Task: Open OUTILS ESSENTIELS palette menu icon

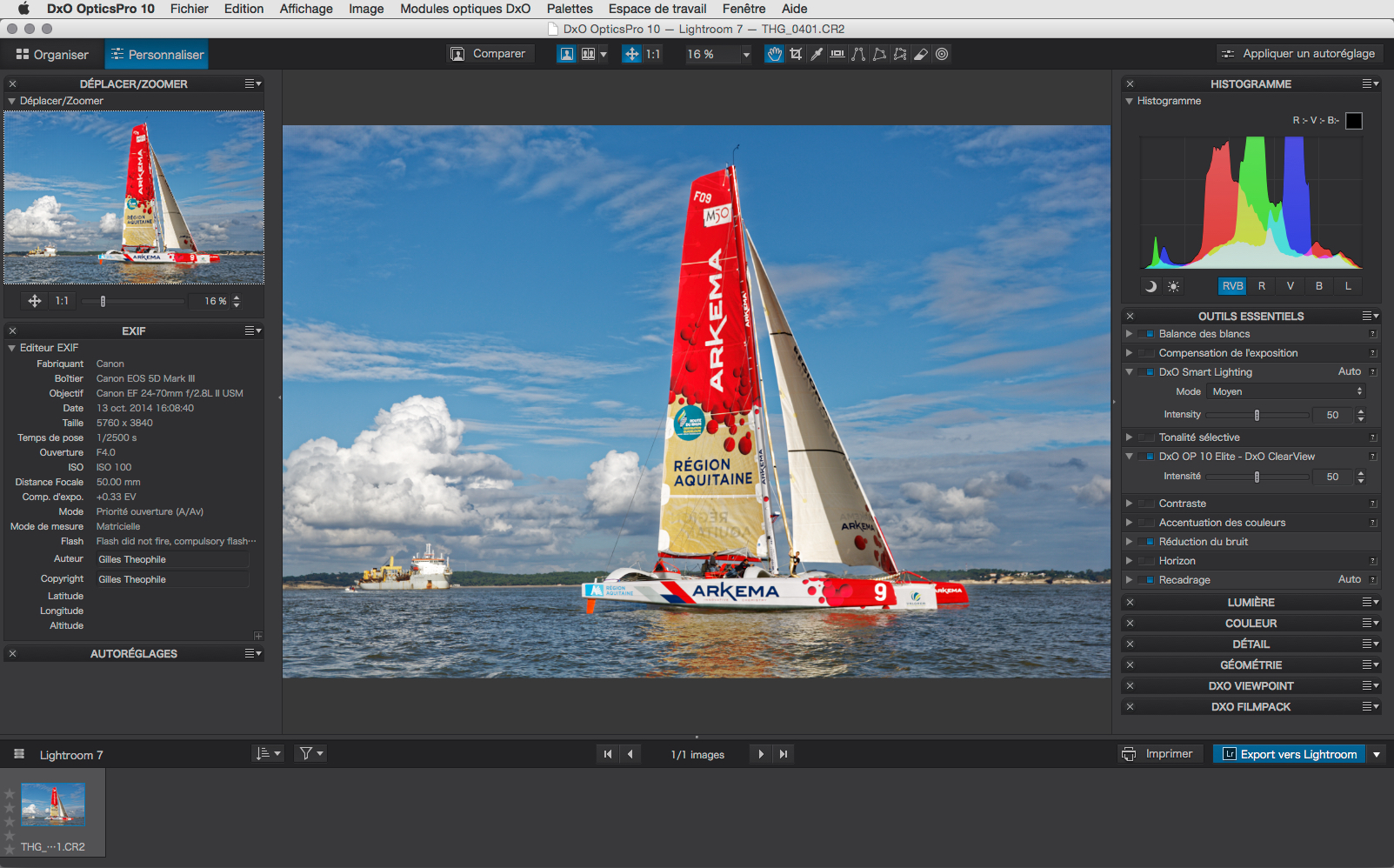Action: (1371, 316)
